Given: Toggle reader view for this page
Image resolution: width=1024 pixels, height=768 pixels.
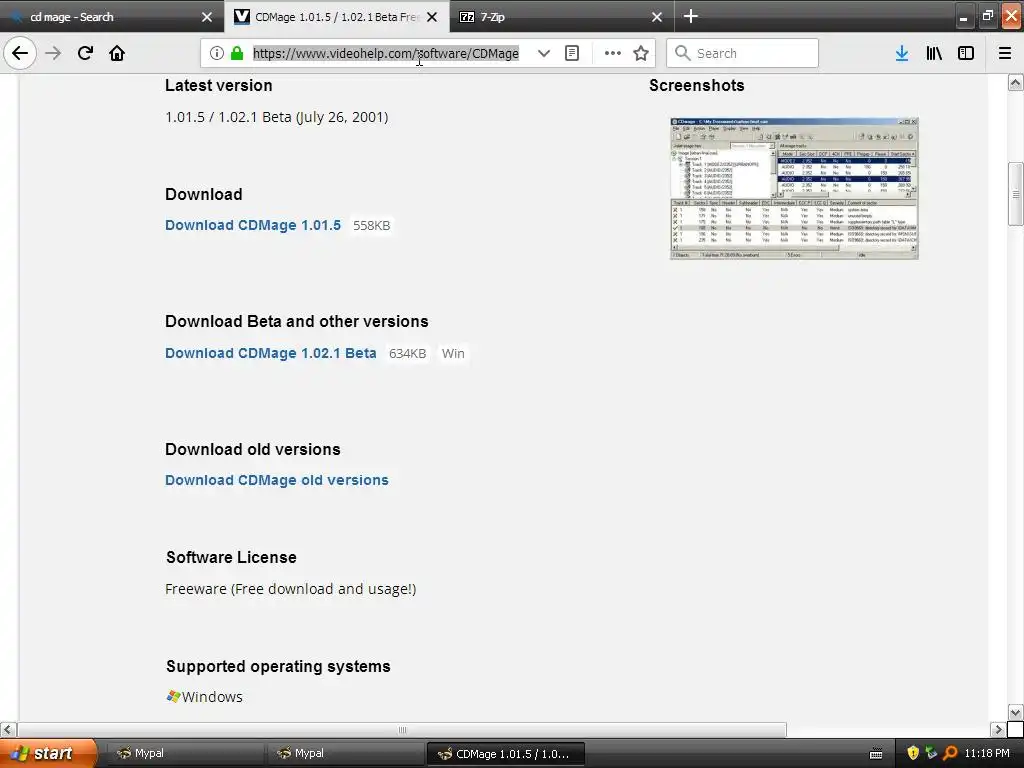Looking at the screenshot, I should click(572, 53).
